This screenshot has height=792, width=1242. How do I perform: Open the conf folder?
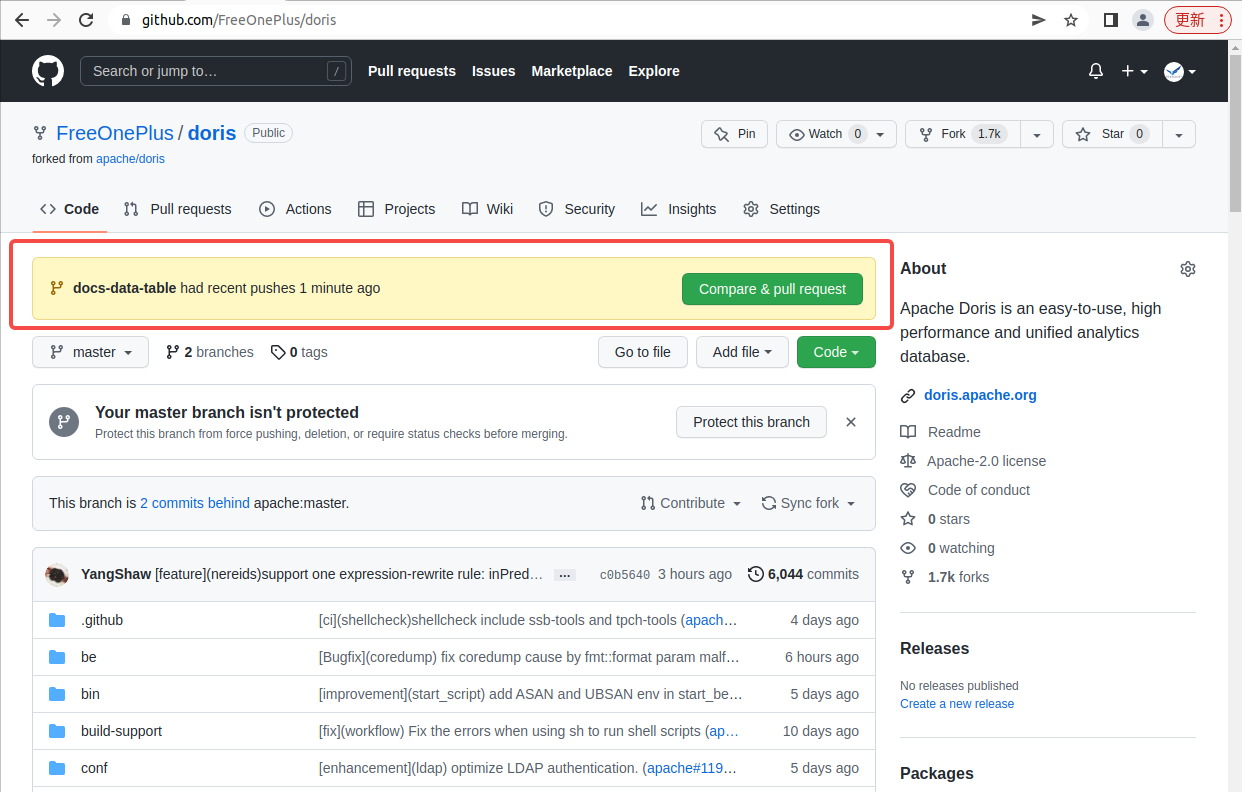point(94,768)
